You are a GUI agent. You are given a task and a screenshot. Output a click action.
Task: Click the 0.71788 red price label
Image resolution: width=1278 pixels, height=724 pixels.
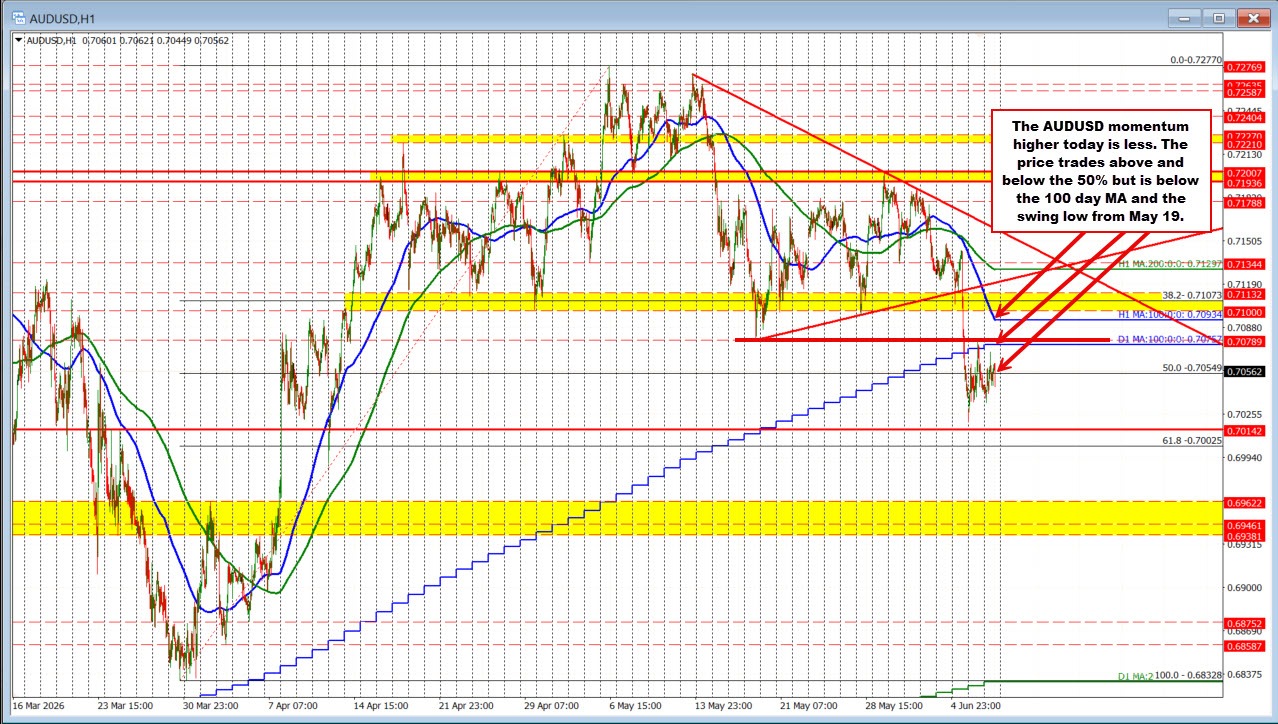point(1245,203)
